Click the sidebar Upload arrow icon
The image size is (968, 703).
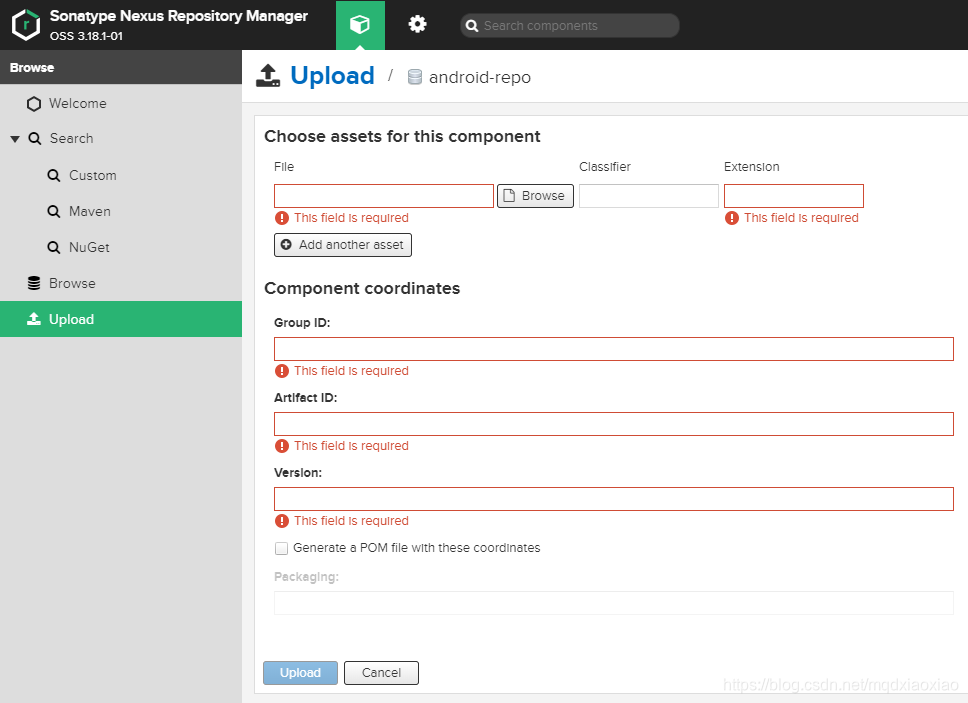click(34, 318)
